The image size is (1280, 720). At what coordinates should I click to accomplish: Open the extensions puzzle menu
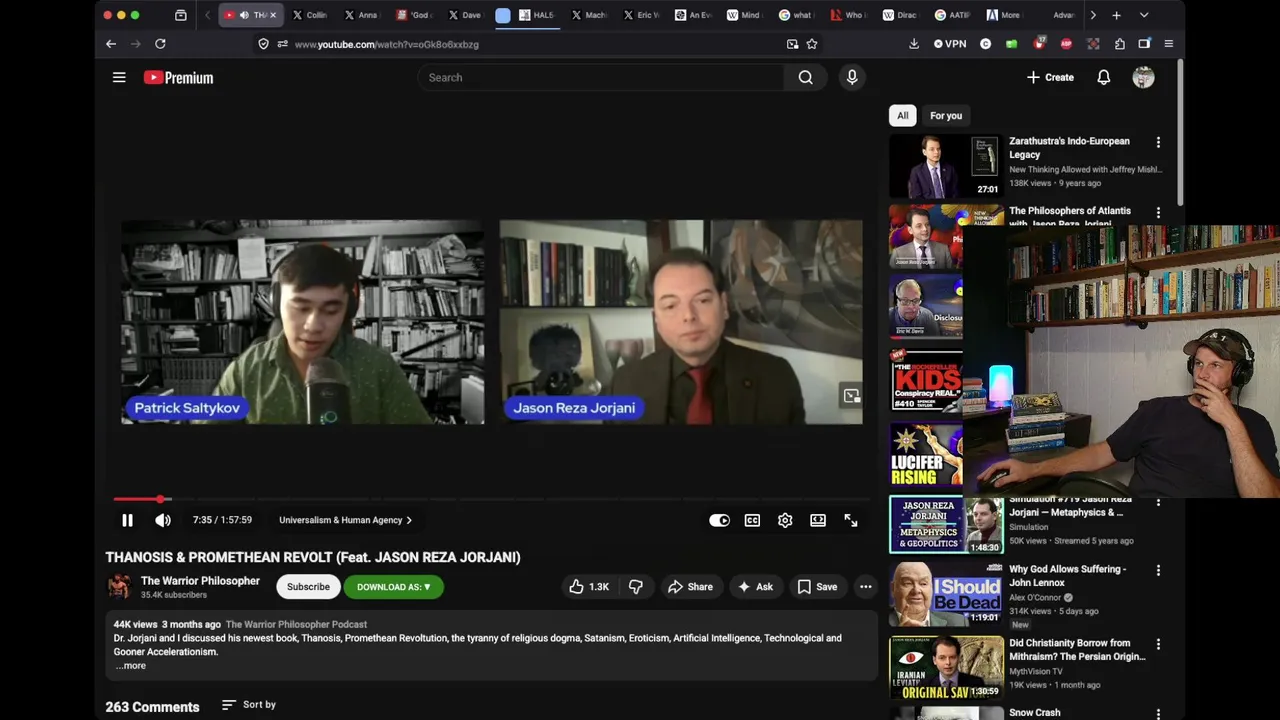[1119, 44]
